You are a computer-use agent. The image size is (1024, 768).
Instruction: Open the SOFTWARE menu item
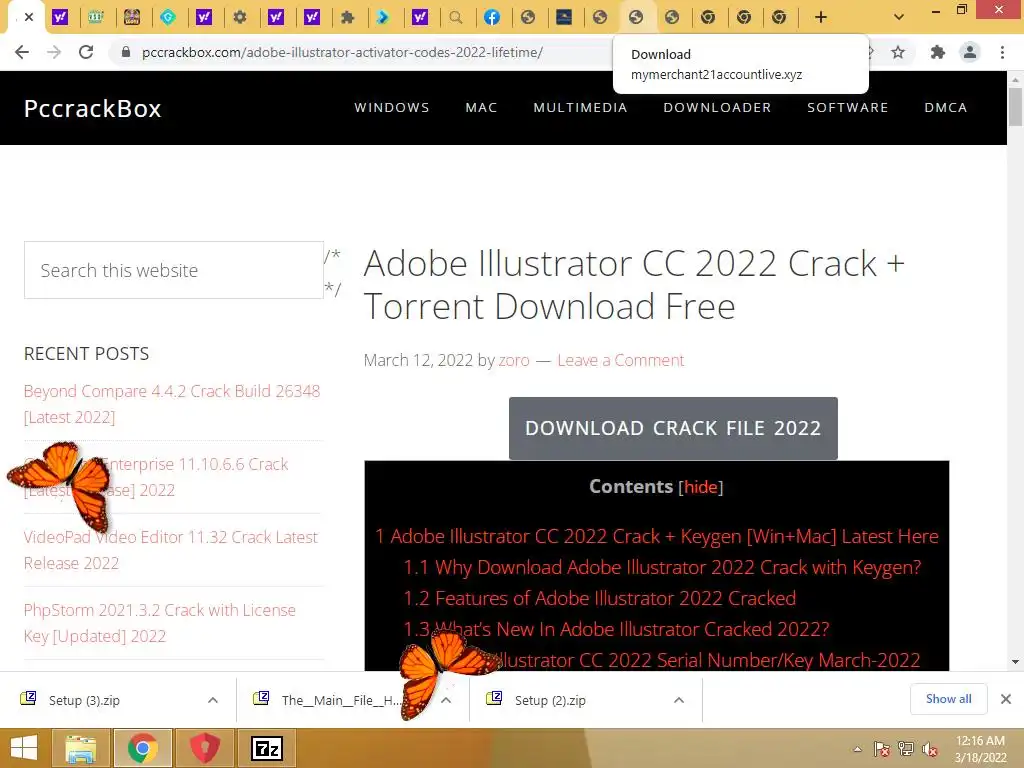848,107
